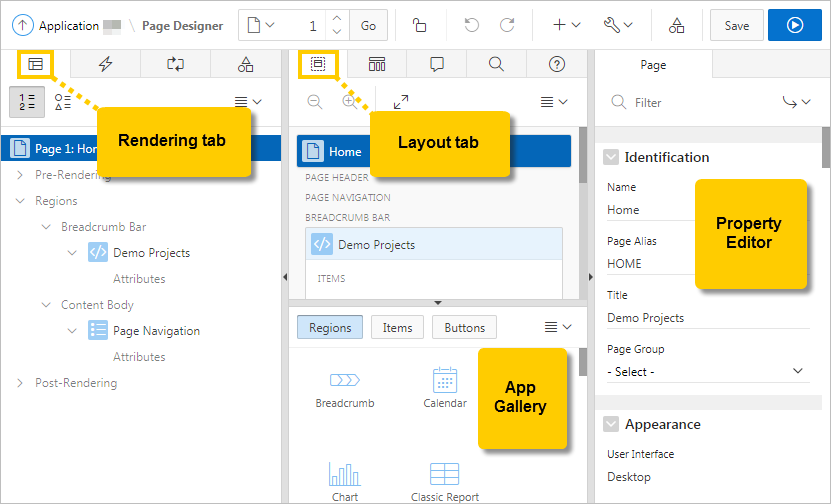The image size is (831, 504).
Task: Select the Calendar region type
Action: click(445, 389)
